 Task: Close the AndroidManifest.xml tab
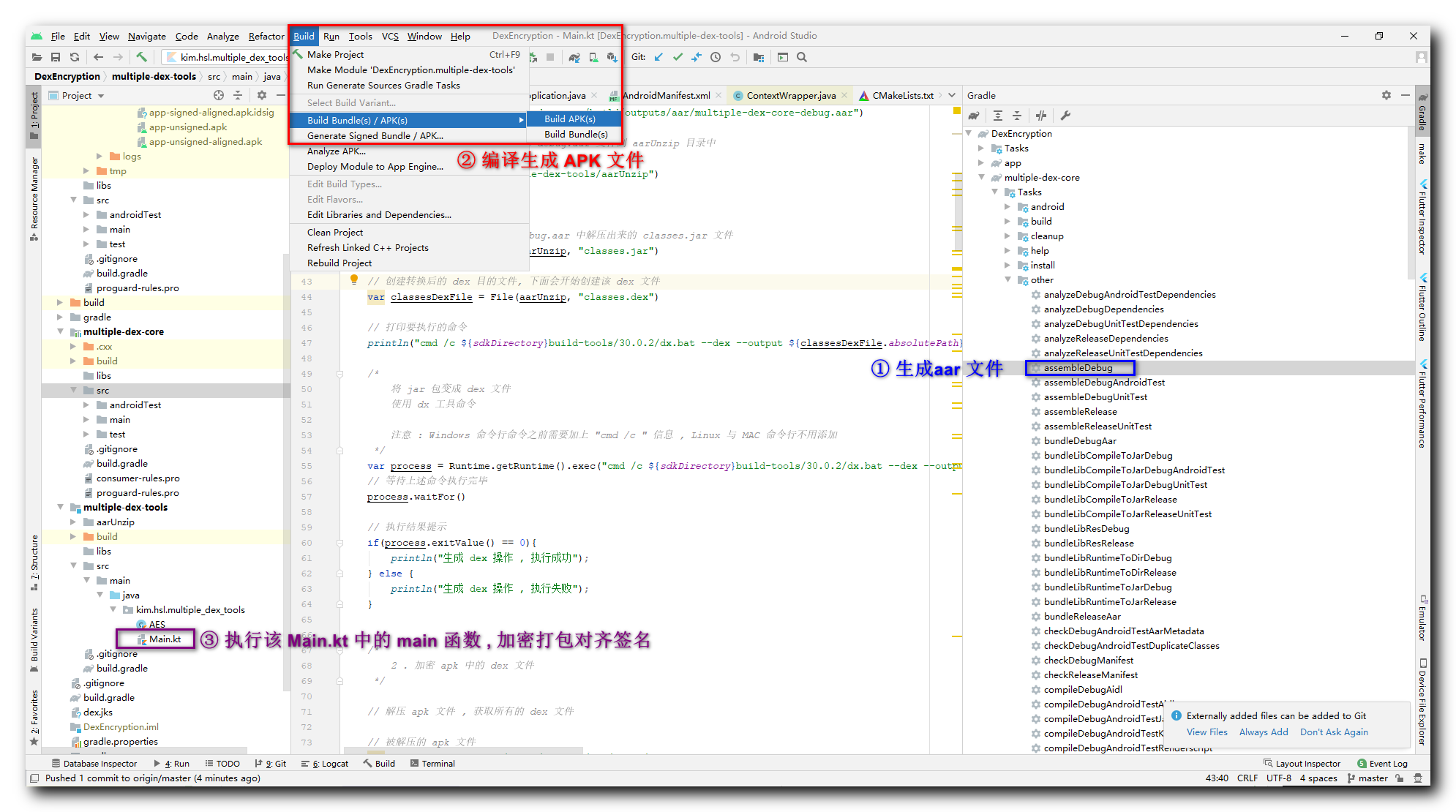coord(719,96)
